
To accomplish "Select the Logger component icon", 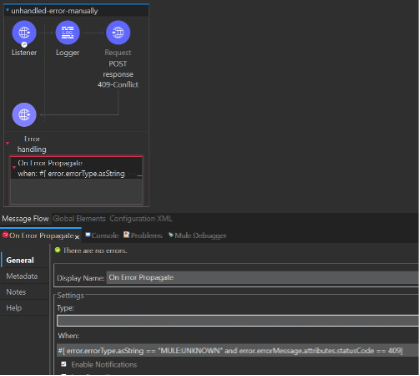I will click(x=68, y=33).
